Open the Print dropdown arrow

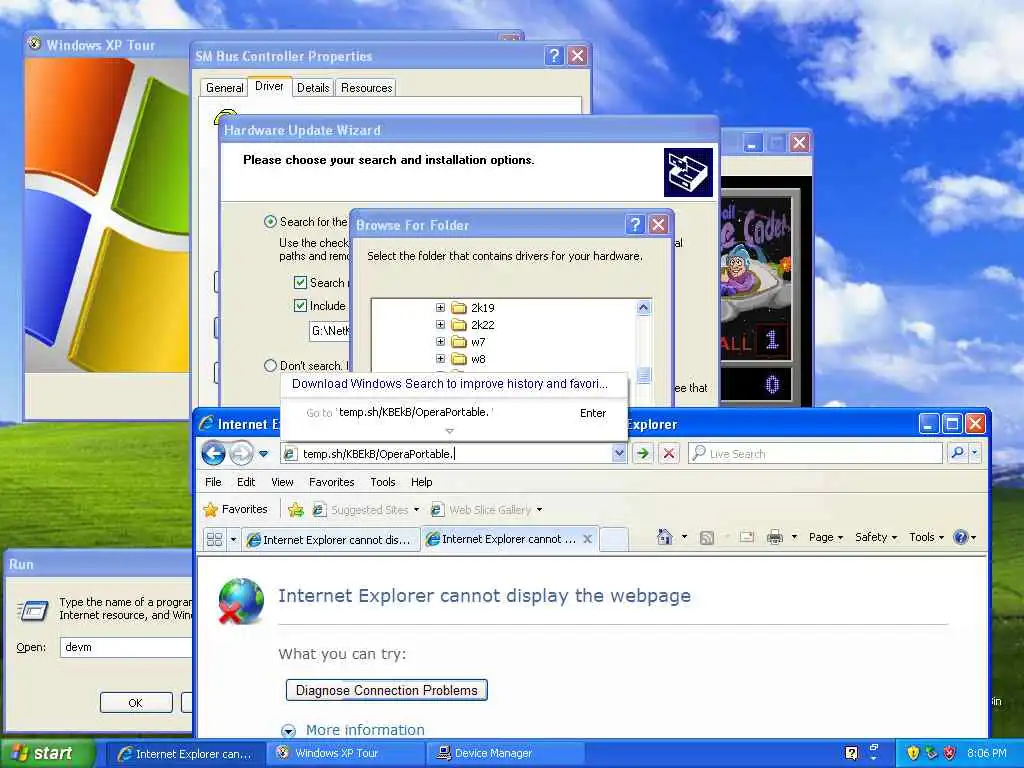pos(794,537)
